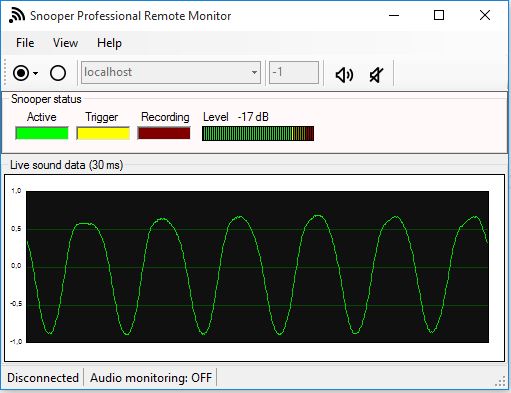Screen dimensions: 511x393
Task: Open the Help menu
Action: 109,43
